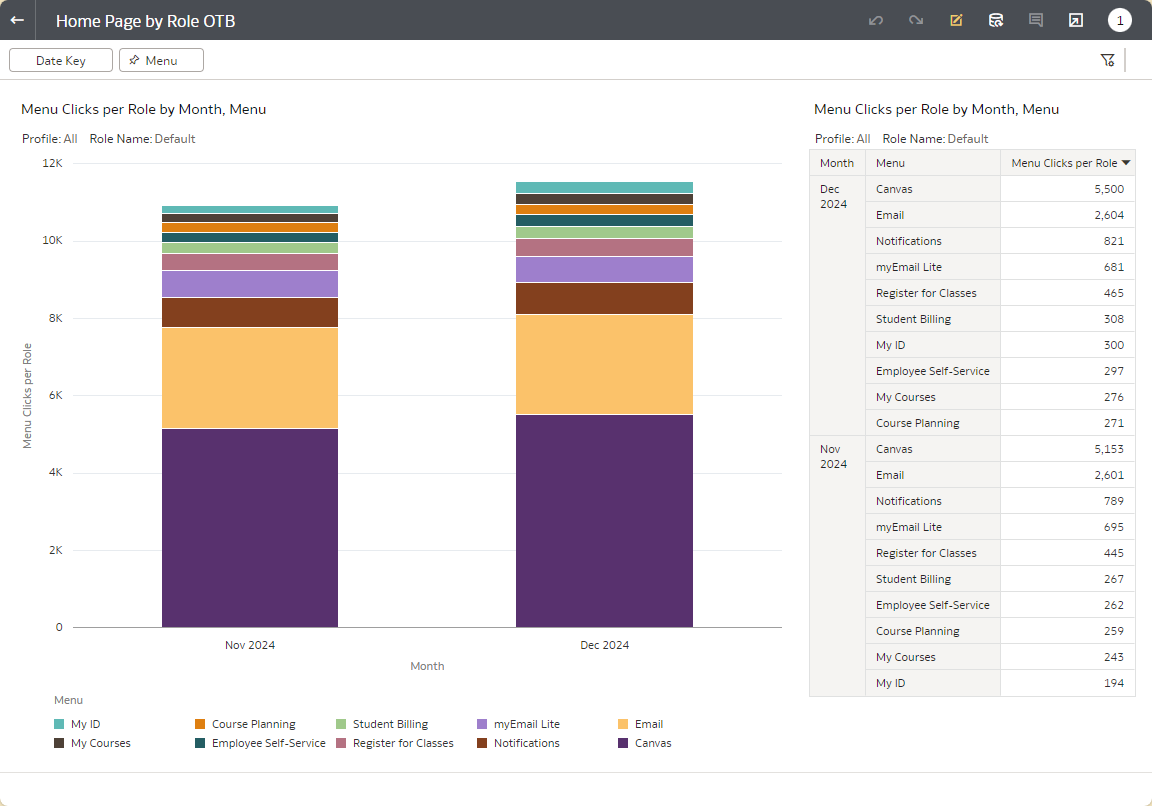1152x806 pixels.
Task: Click the refresh data icon
Action: 996,20
